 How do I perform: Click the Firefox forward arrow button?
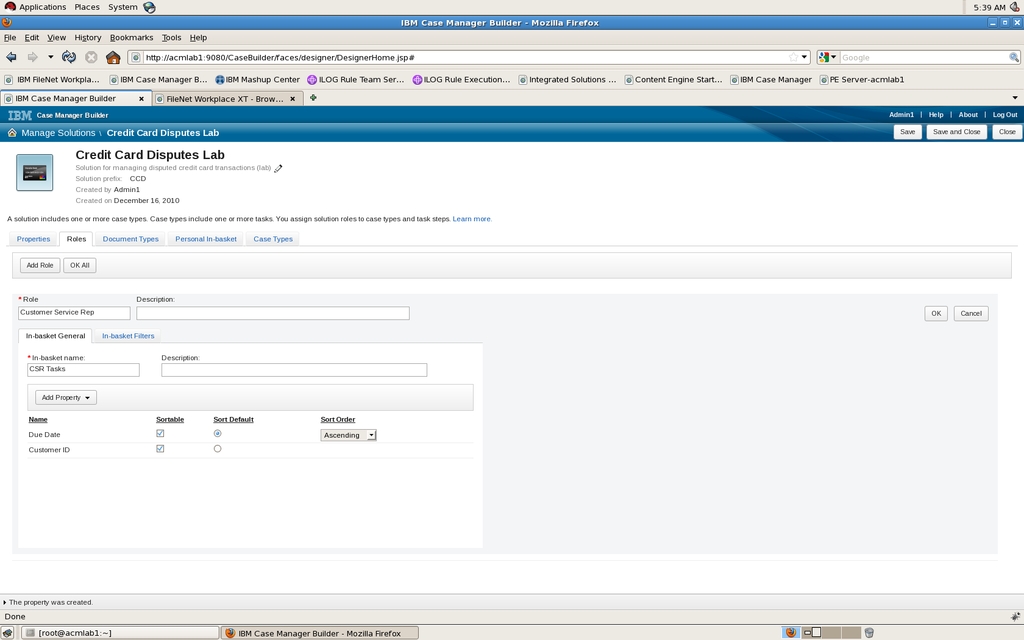[32, 57]
